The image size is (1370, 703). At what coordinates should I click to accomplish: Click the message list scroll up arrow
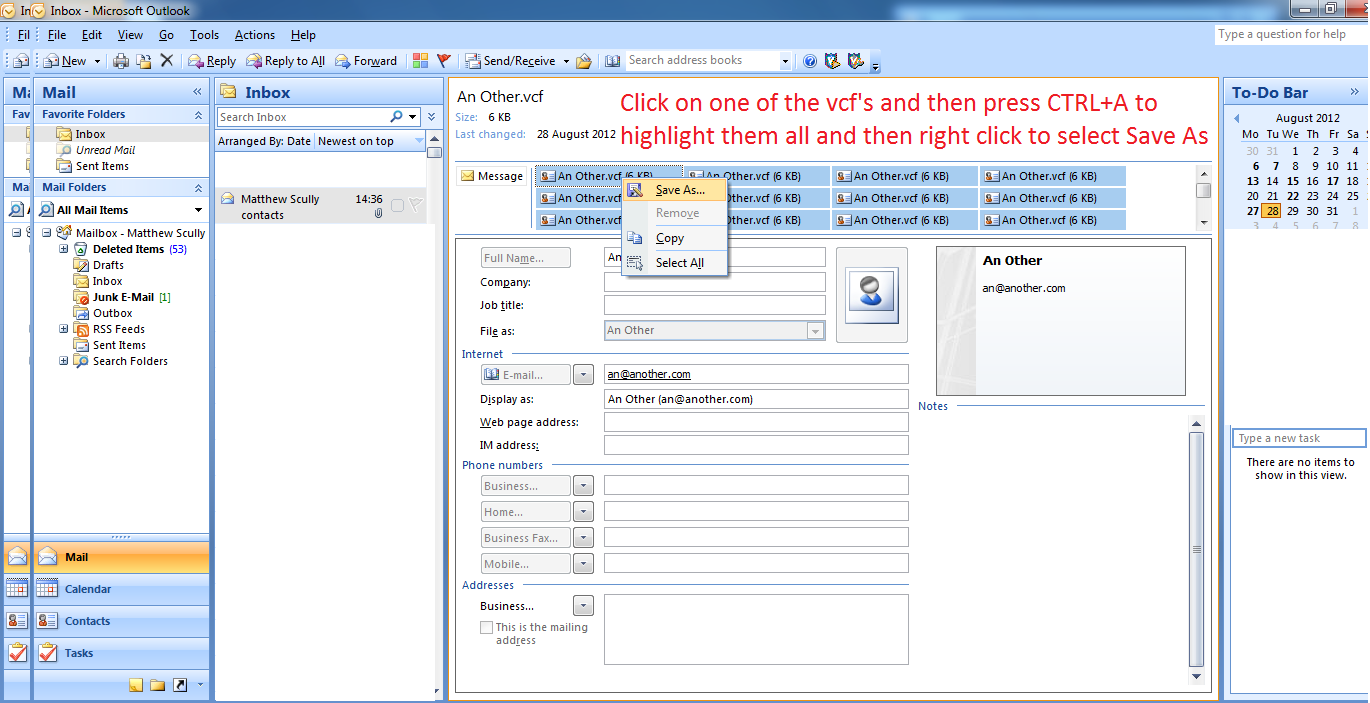point(434,140)
